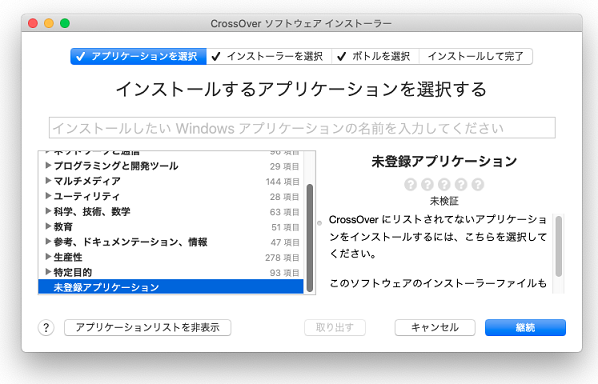Zoom the window with the green button
The height and width of the screenshot is (384, 598).
[65, 23]
